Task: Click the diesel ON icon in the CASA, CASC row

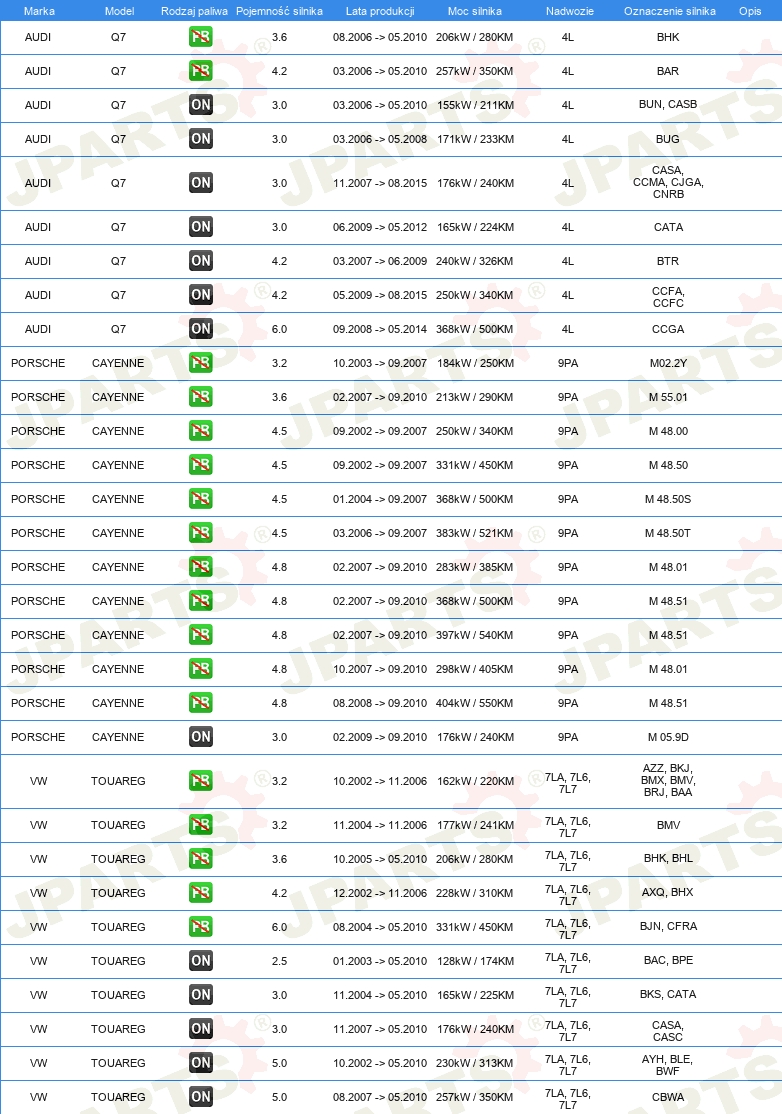Action: tap(201, 1029)
